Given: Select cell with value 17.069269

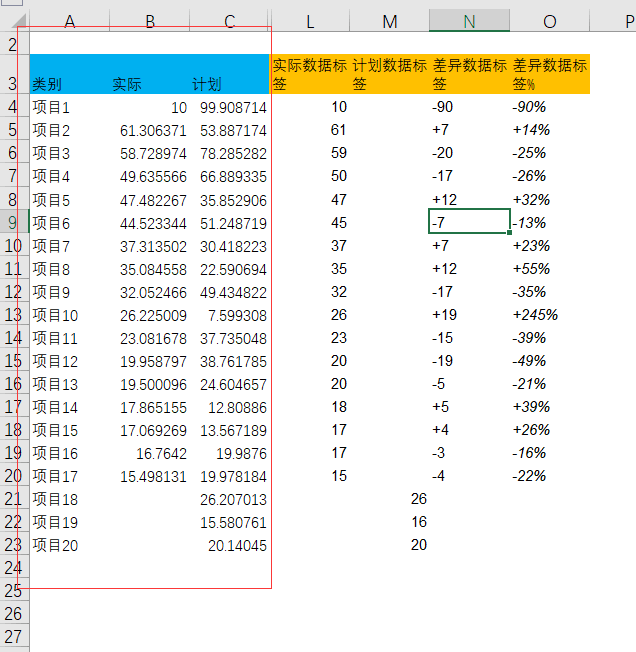Looking at the screenshot, I should point(150,430).
